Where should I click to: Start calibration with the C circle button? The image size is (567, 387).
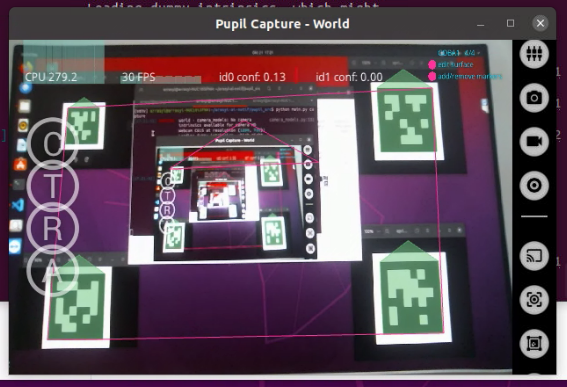coord(52,143)
